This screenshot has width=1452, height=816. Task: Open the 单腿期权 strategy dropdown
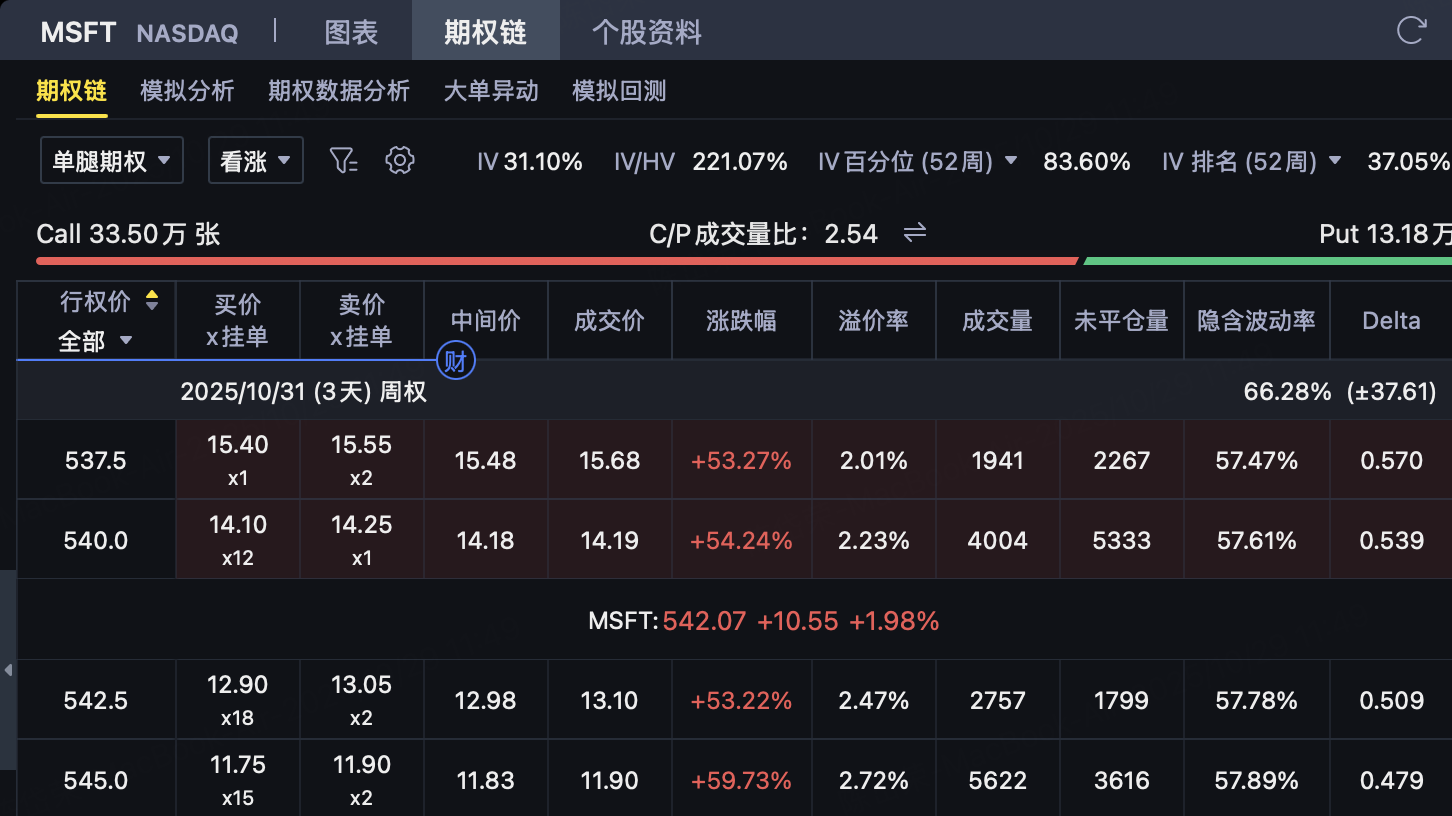pyautogui.click(x=112, y=160)
